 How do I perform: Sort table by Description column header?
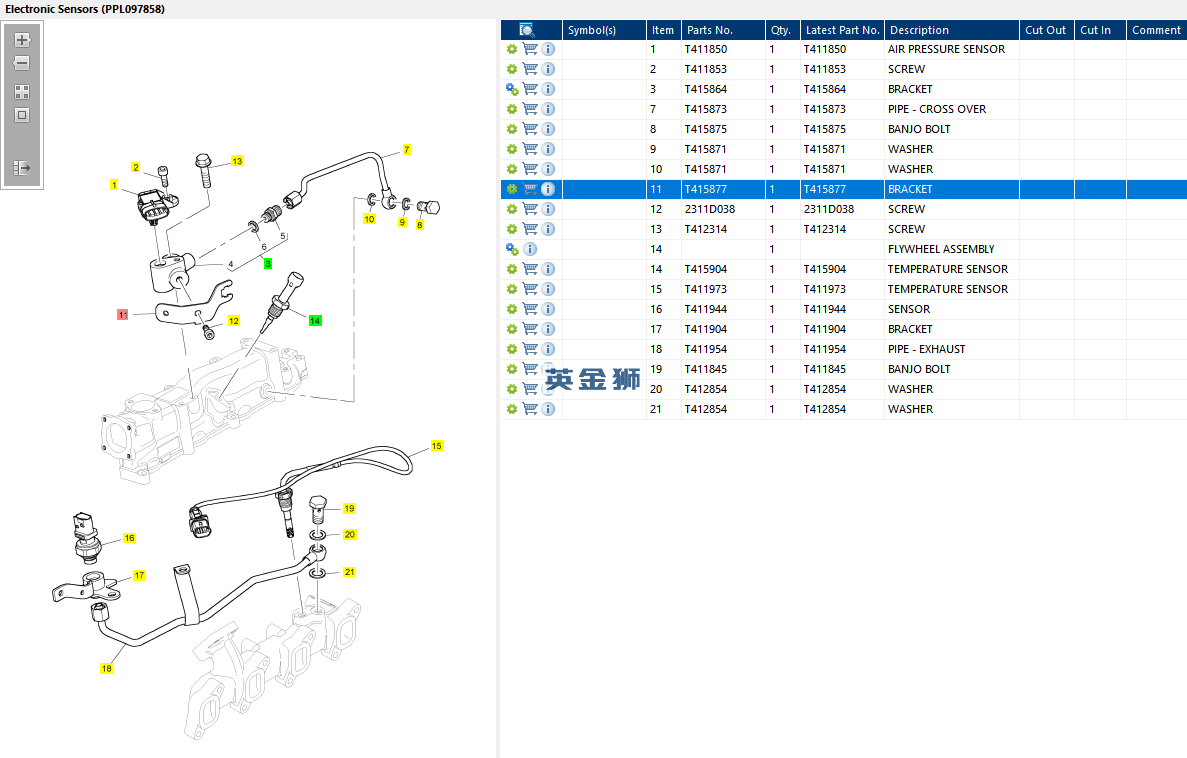[919, 30]
